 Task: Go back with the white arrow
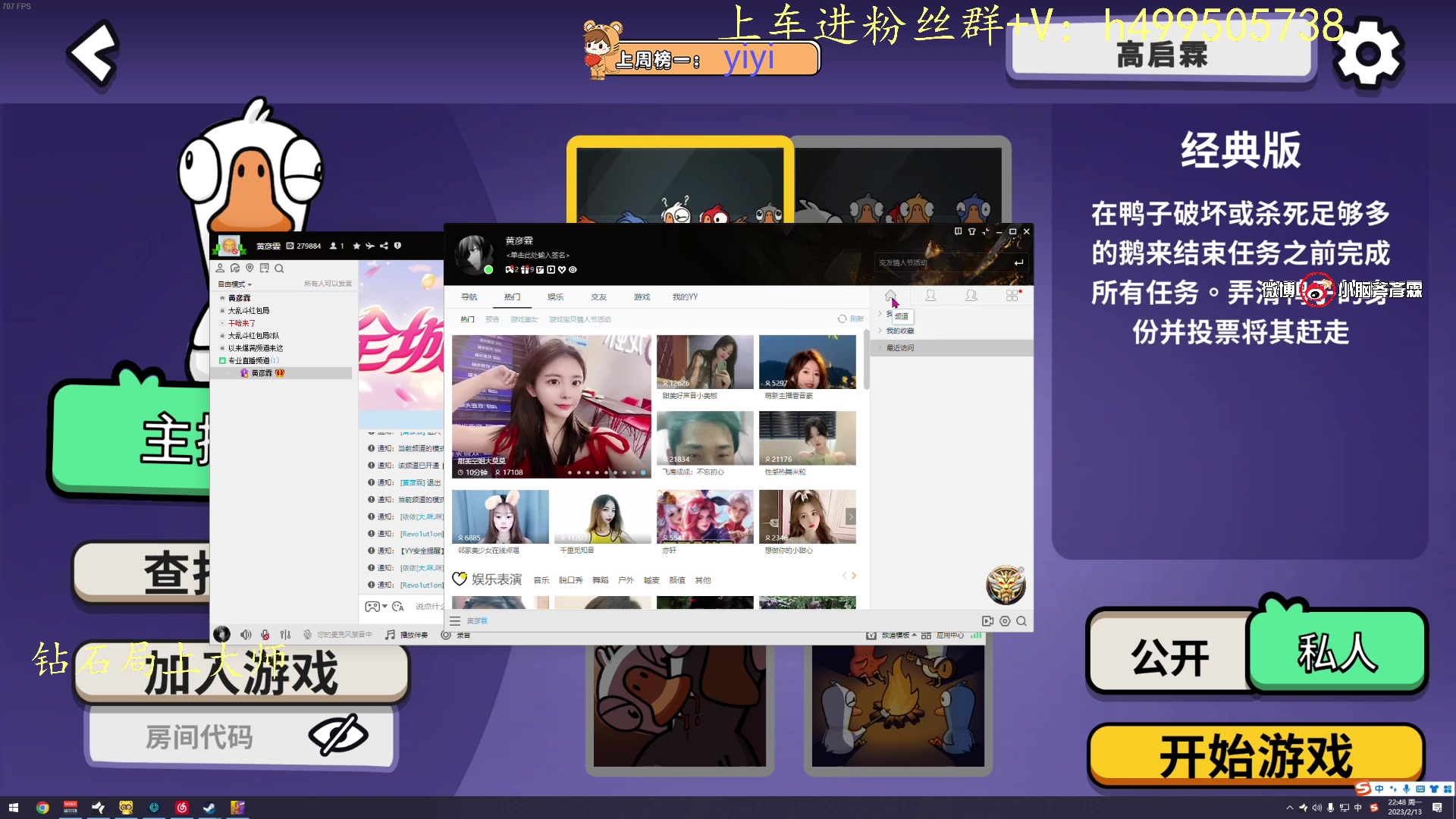pyautogui.click(x=93, y=53)
